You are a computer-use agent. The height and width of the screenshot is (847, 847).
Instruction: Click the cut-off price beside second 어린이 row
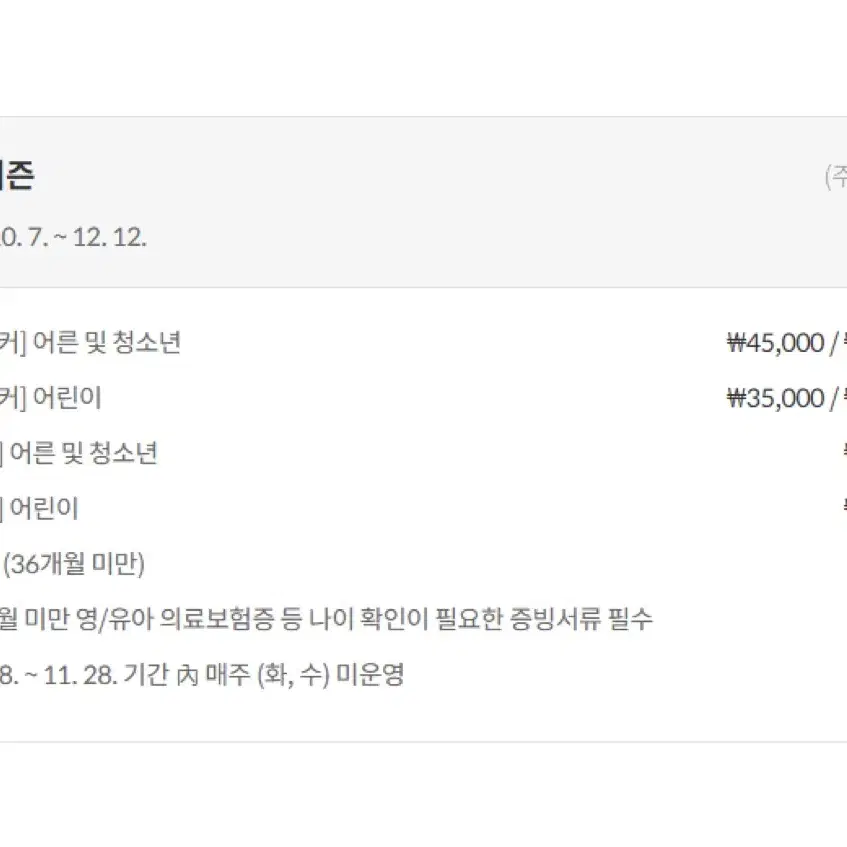coord(844,508)
